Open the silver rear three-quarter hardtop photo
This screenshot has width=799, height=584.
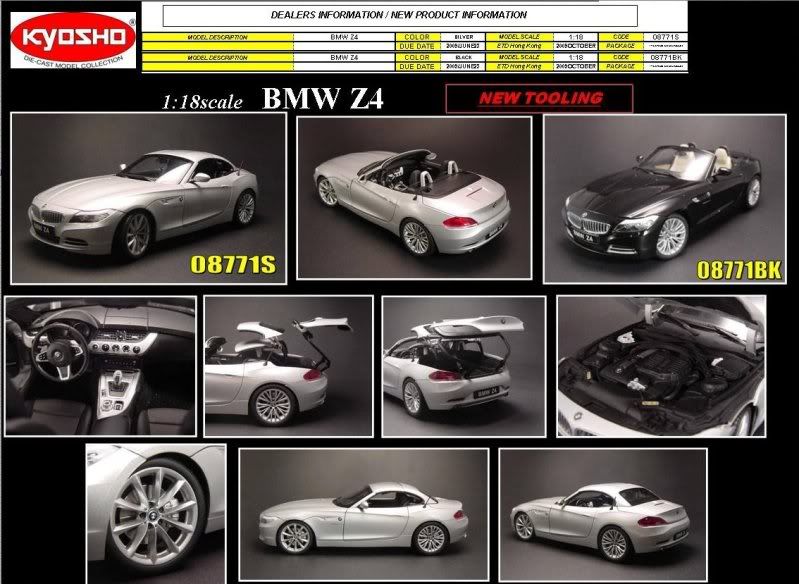tap(603, 515)
